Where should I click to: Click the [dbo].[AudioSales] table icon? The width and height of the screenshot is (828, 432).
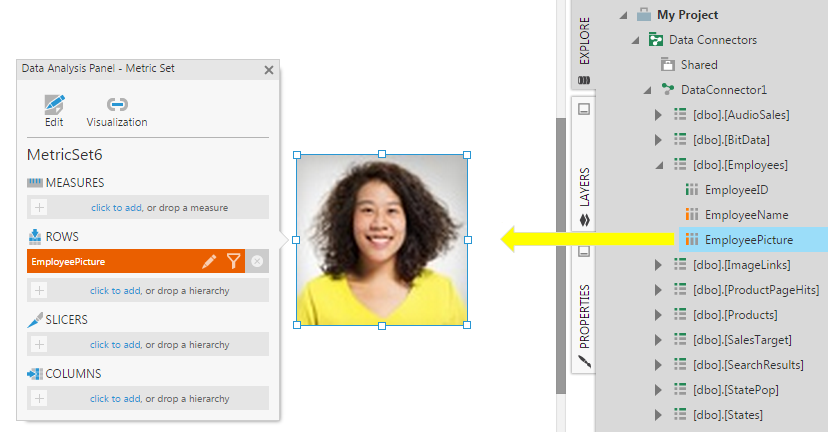[x=680, y=114]
